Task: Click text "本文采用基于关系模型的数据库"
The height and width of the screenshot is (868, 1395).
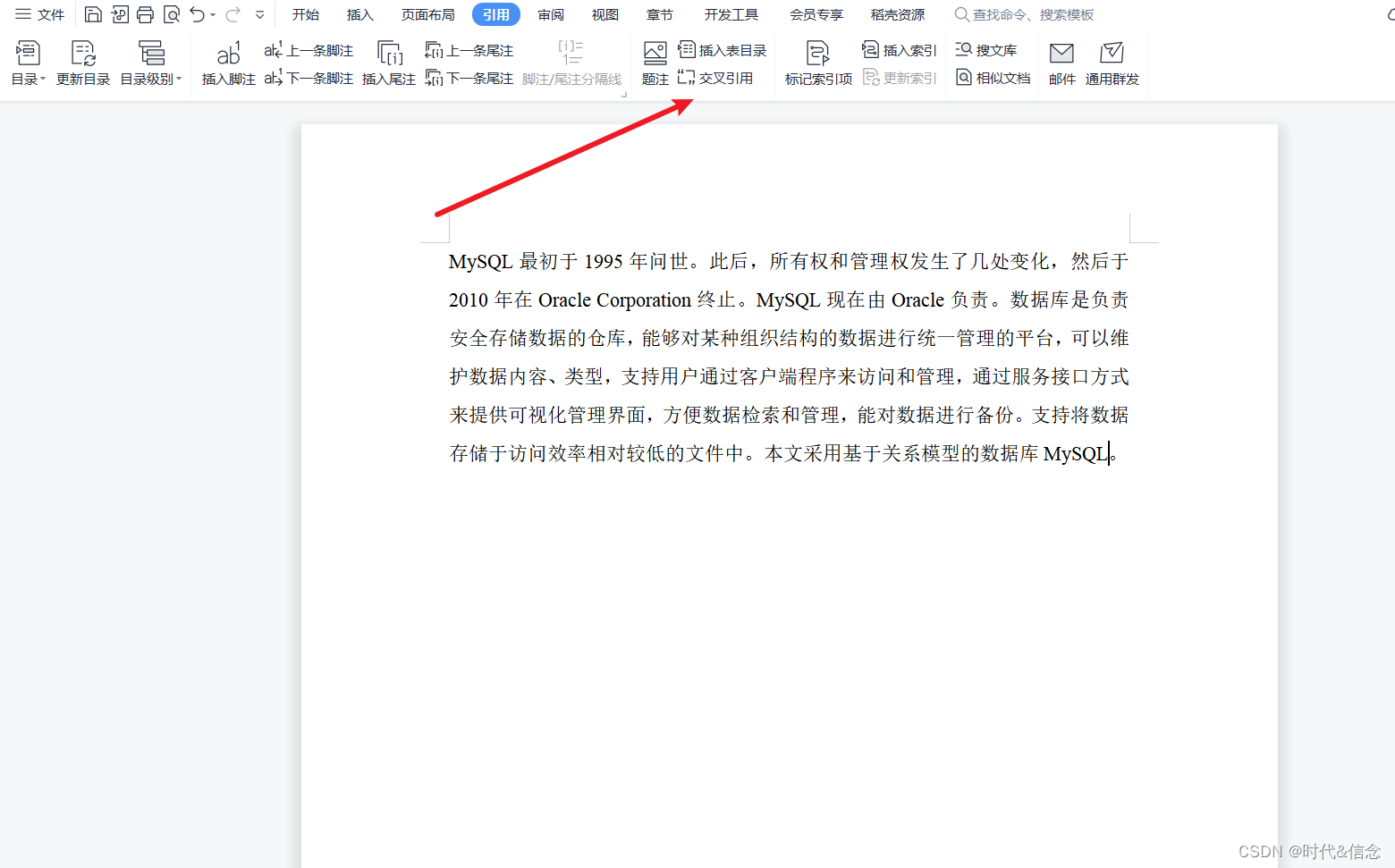Action: [901, 453]
